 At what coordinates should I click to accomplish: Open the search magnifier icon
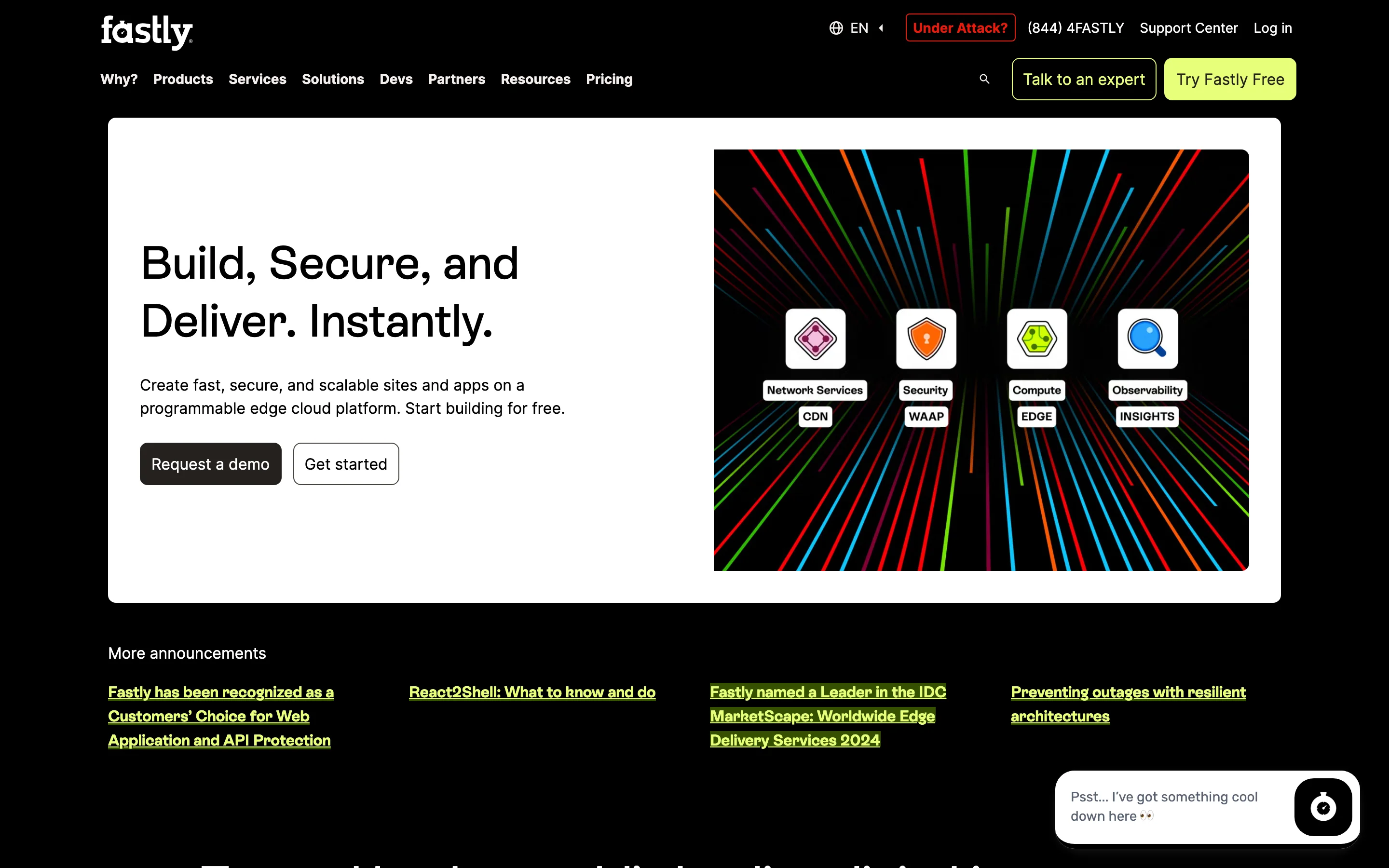pyautogui.click(x=984, y=79)
